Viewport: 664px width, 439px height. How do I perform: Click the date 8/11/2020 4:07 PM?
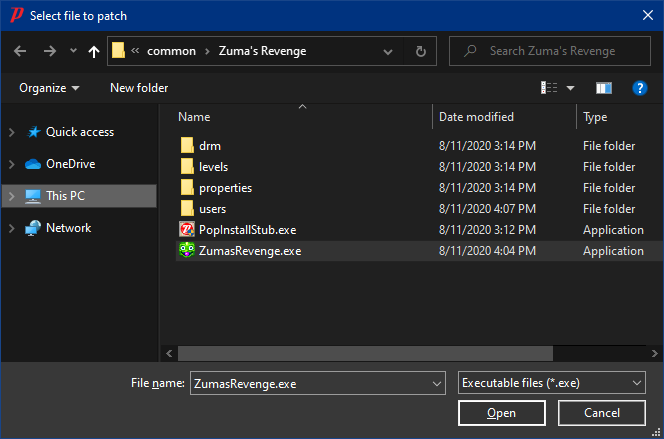[487, 209]
